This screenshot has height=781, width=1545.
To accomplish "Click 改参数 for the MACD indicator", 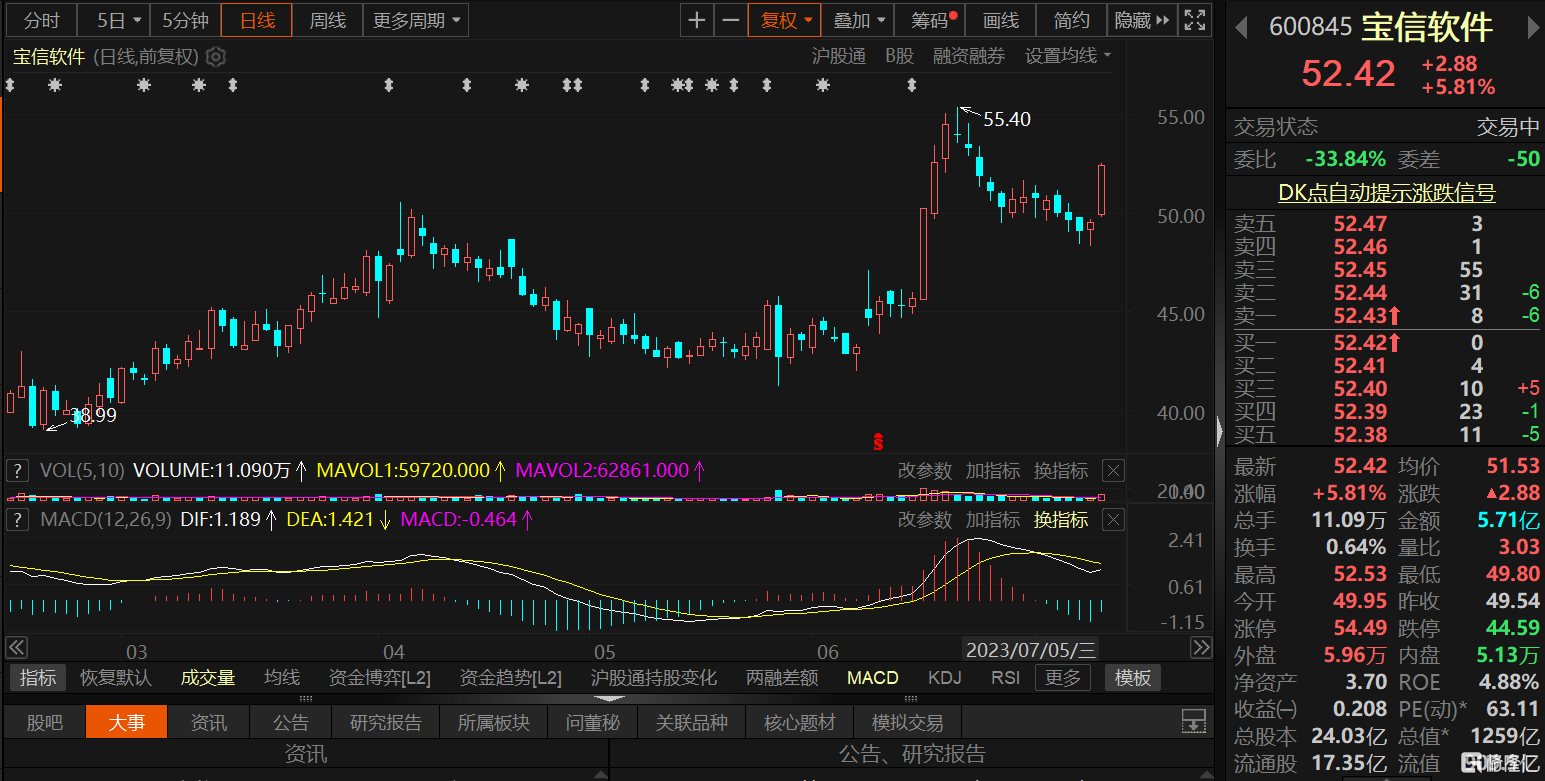I will click(924, 520).
